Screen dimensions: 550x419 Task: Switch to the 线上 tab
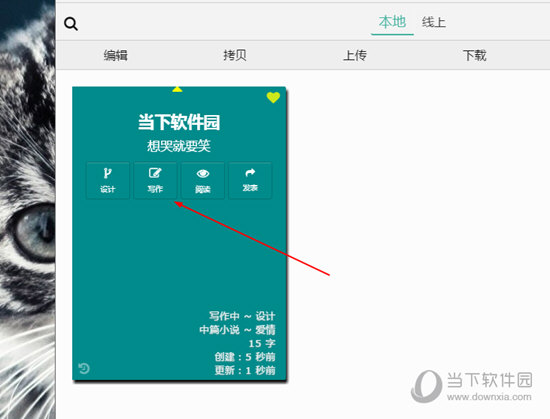(434, 22)
